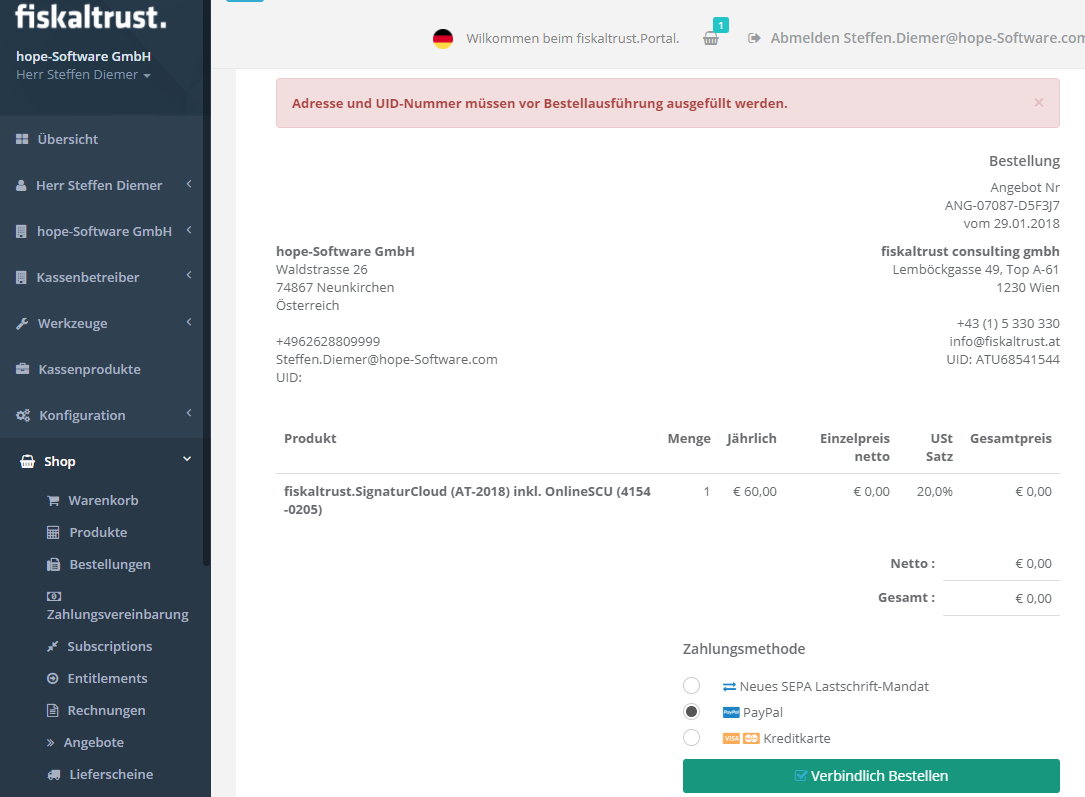Screen dimensions: 1085x797
Task: Click the fiskaltrust logo
Action: [x=91, y=17]
